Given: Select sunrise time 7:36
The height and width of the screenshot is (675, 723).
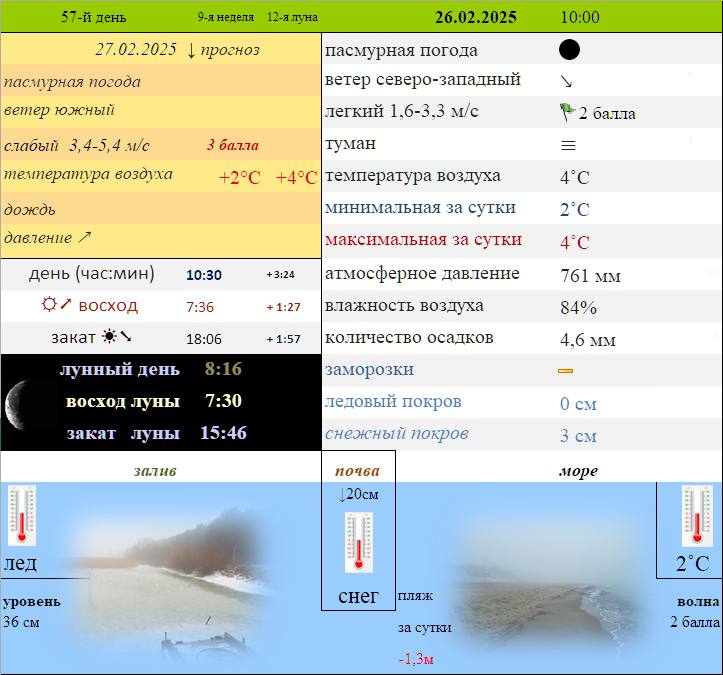Looking at the screenshot, I should point(200,307).
